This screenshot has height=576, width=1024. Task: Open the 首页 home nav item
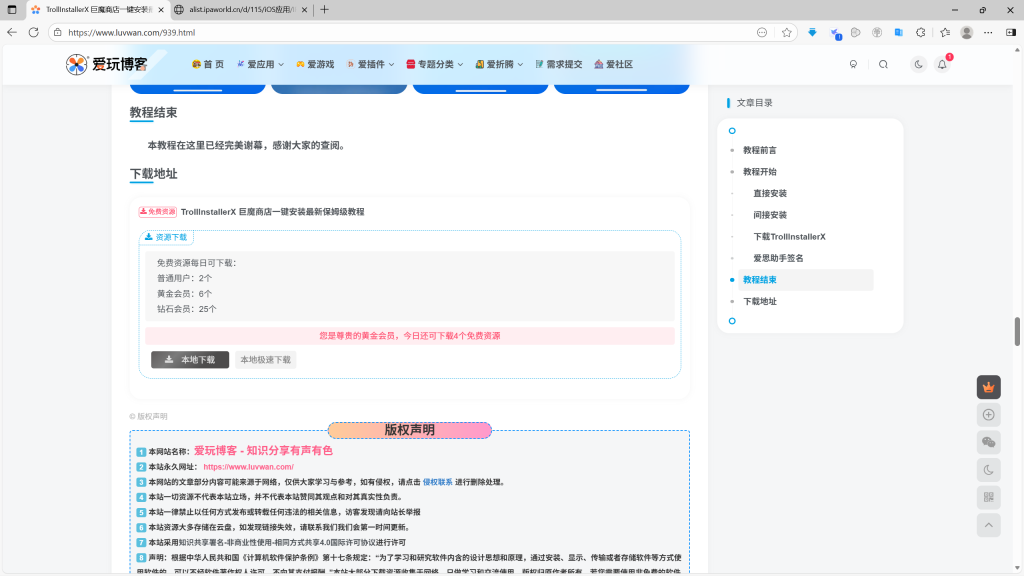tap(208, 64)
